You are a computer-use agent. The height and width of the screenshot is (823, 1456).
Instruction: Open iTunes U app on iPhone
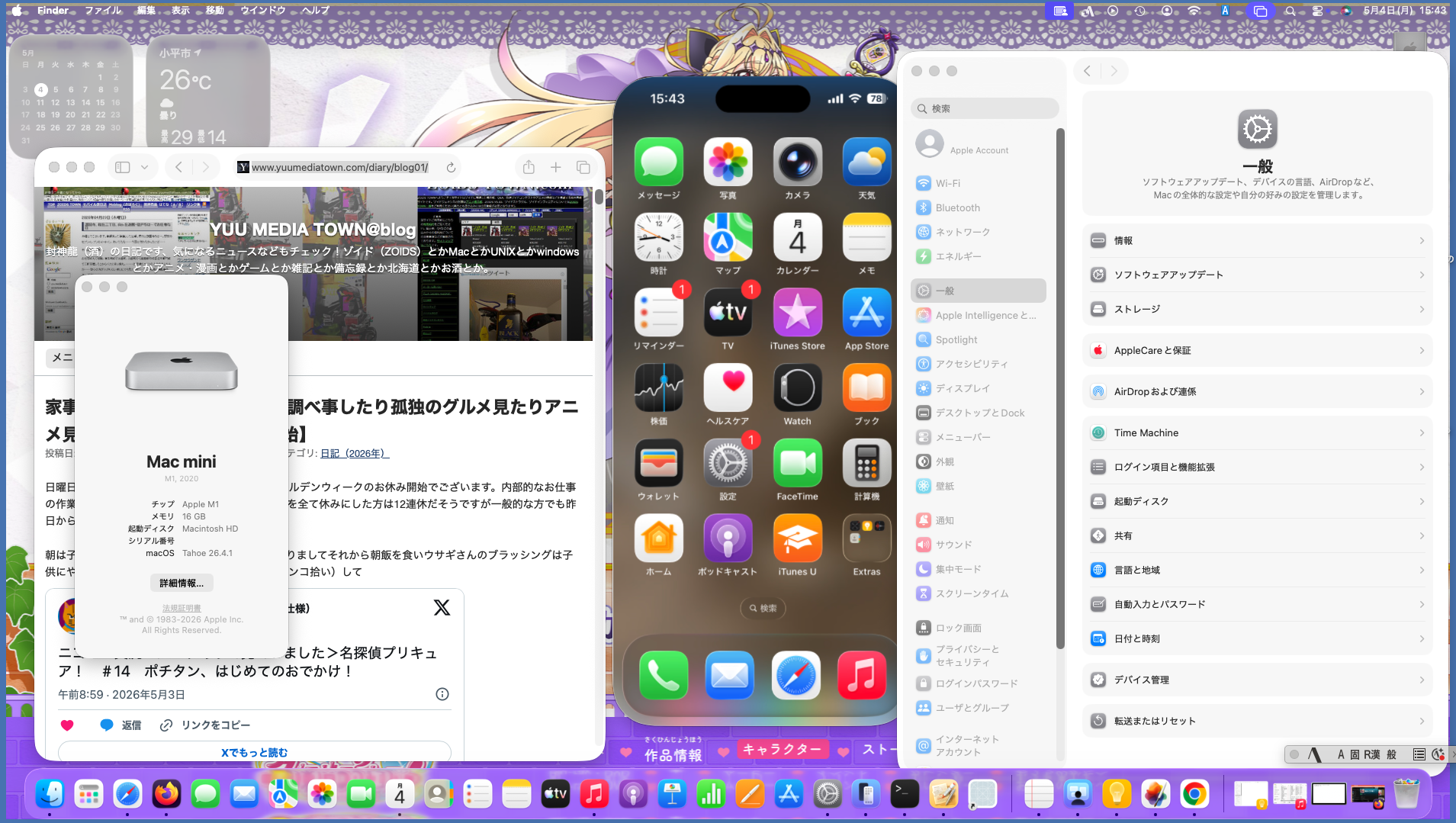(x=798, y=538)
